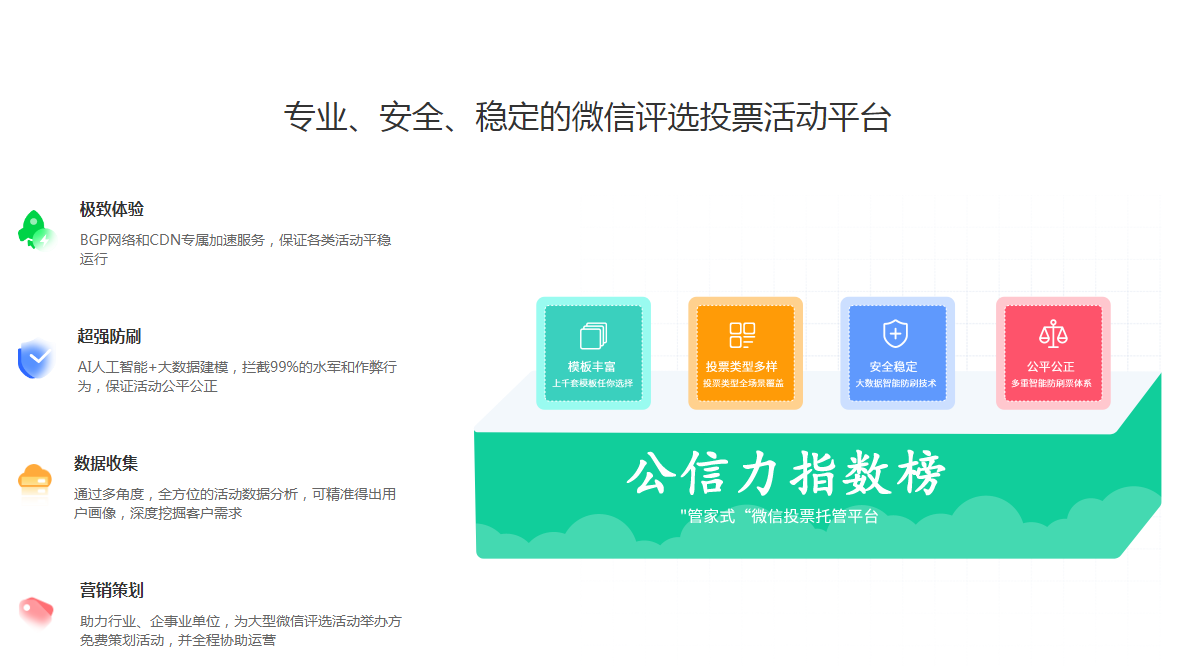This screenshot has height=670, width=1200.
Task: Click the QR grid icon in 投票类型多样 card
Action: click(742, 335)
